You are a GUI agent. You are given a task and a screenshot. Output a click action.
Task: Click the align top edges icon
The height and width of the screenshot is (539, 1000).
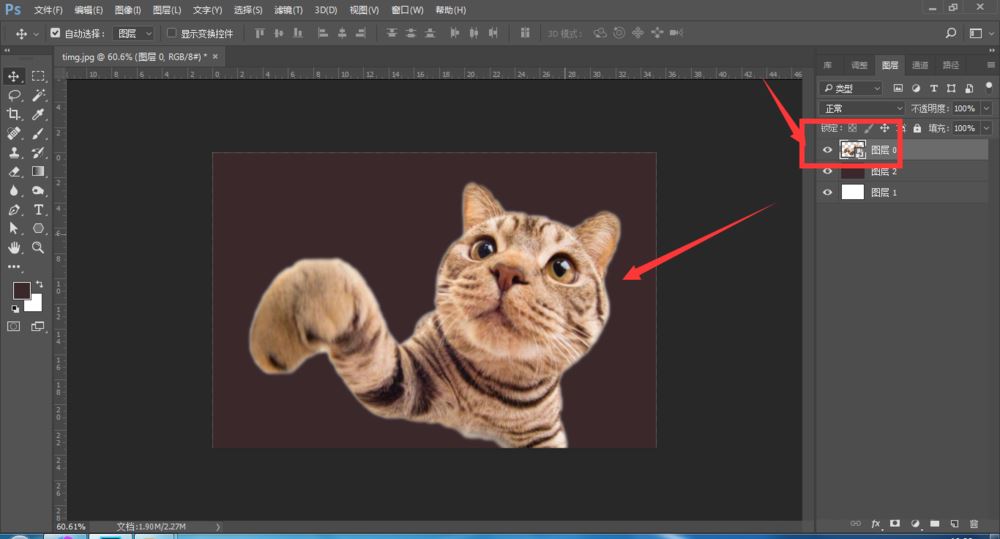click(x=260, y=33)
